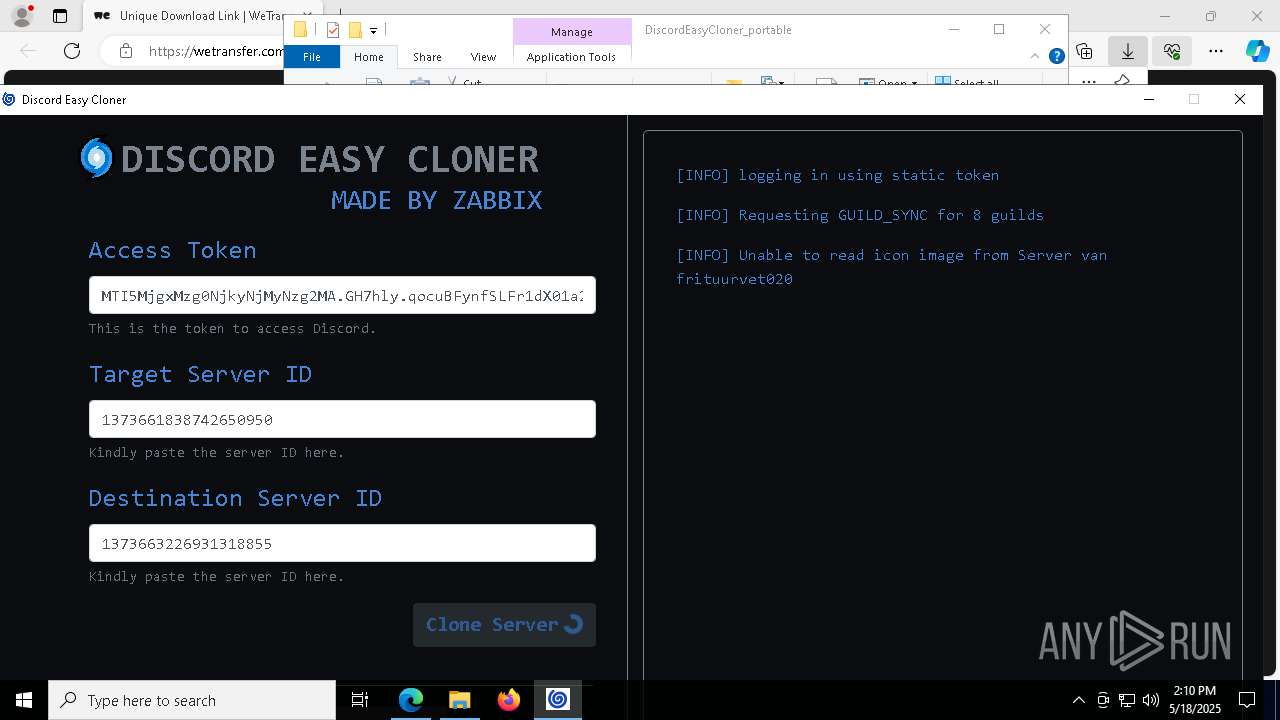Click into the Access Token field
Image resolution: width=1280 pixels, height=720 pixels.
tap(342, 295)
